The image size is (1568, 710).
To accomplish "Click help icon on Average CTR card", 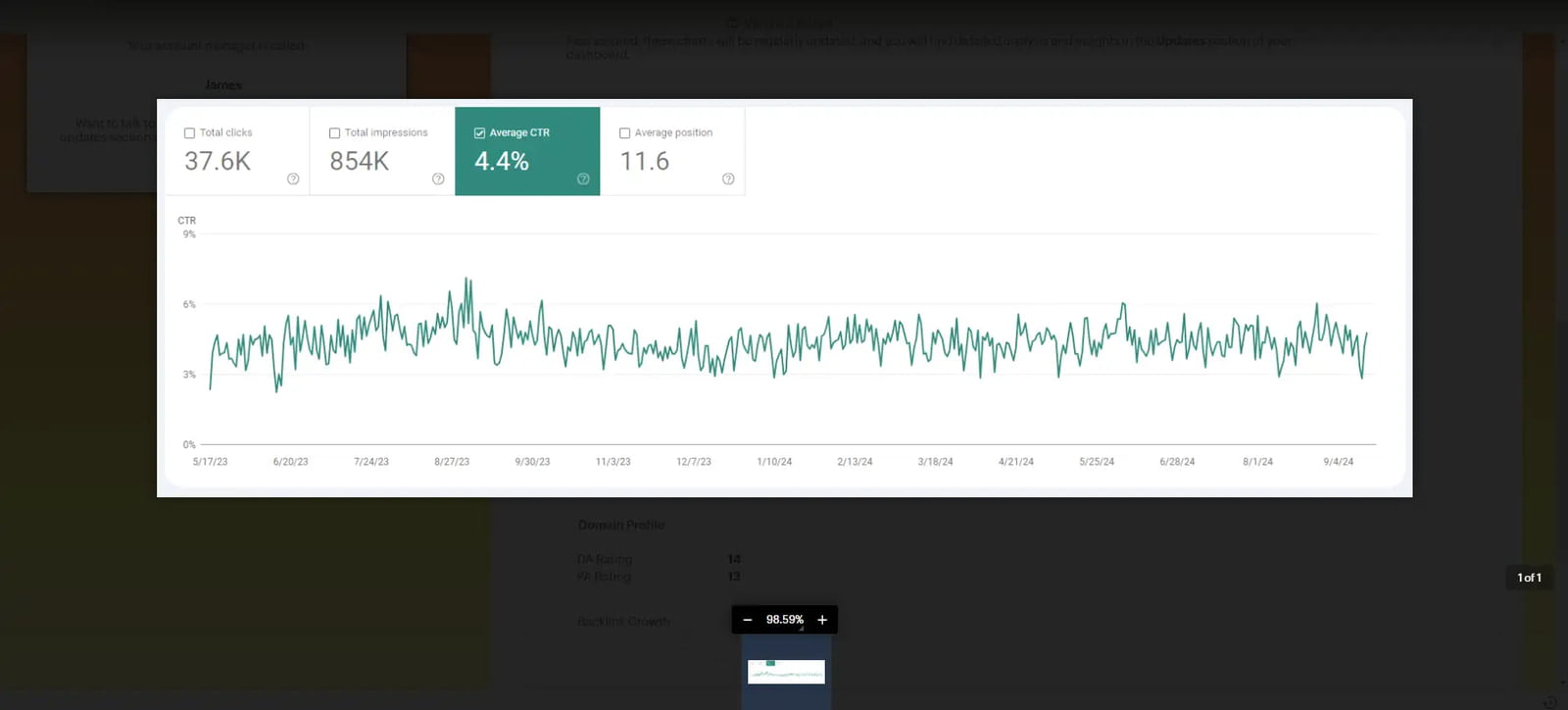I will [x=583, y=178].
